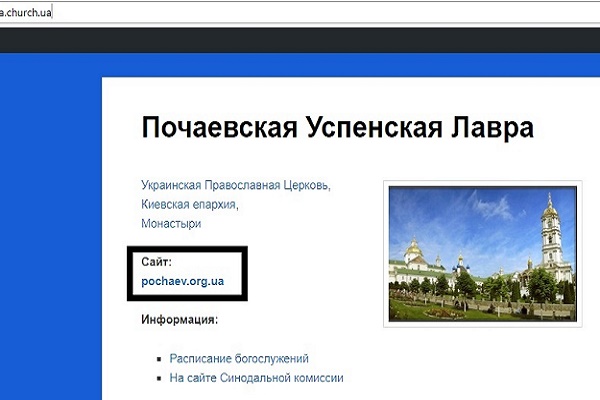Open the Монастыри category link
The image size is (600, 400).
coord(171,224)
